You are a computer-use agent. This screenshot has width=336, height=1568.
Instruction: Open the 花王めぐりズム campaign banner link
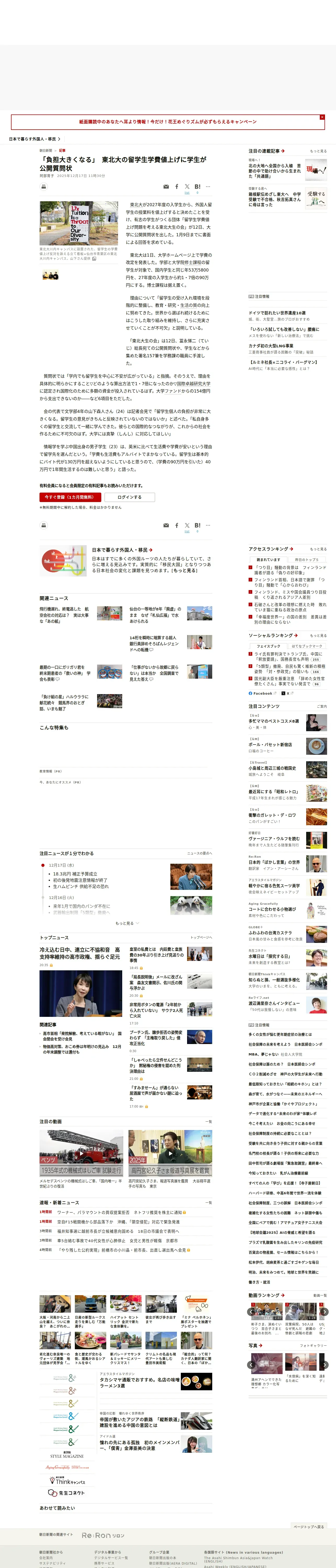point(168,122)
